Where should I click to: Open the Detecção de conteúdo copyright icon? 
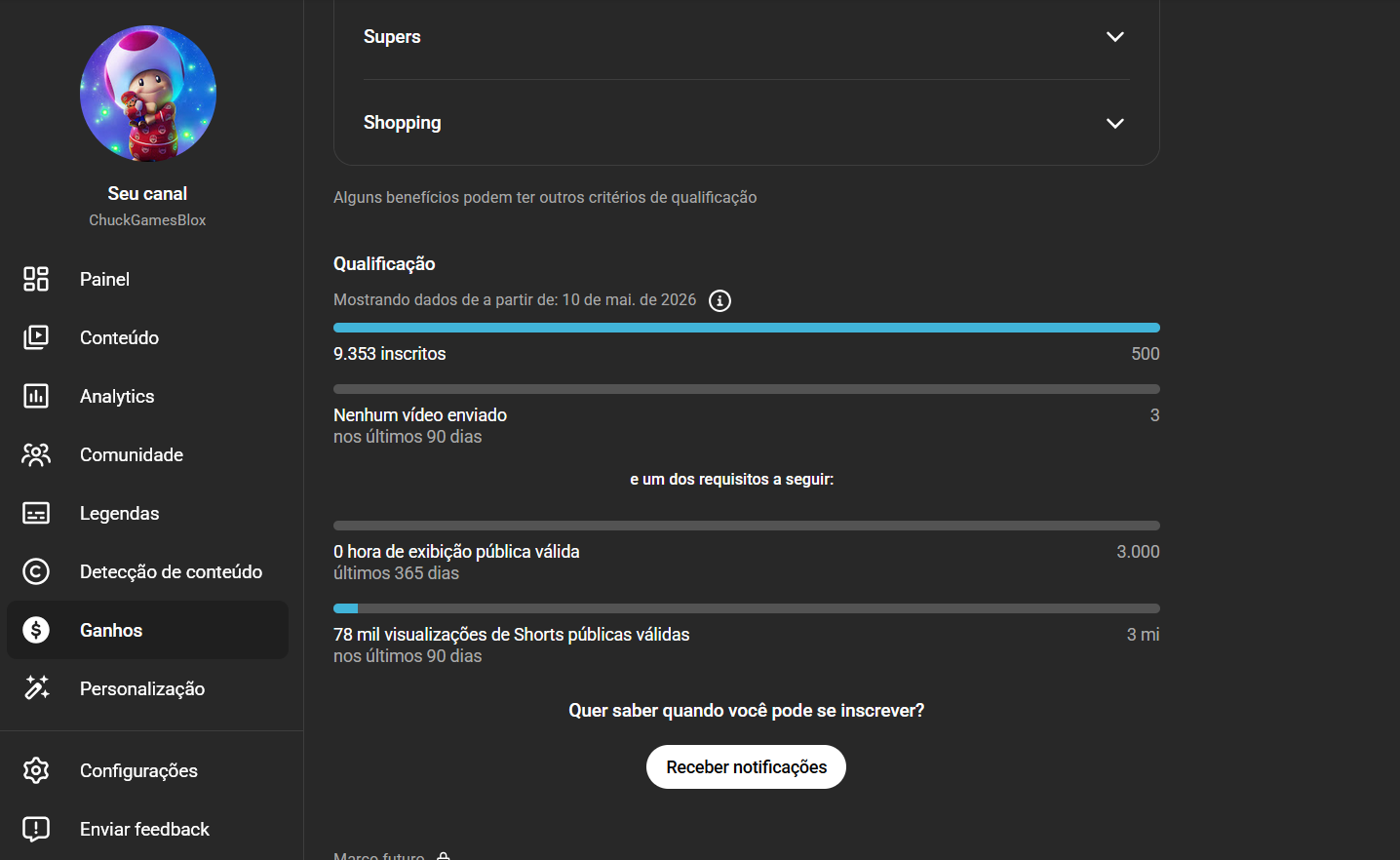tap(36, 571)
